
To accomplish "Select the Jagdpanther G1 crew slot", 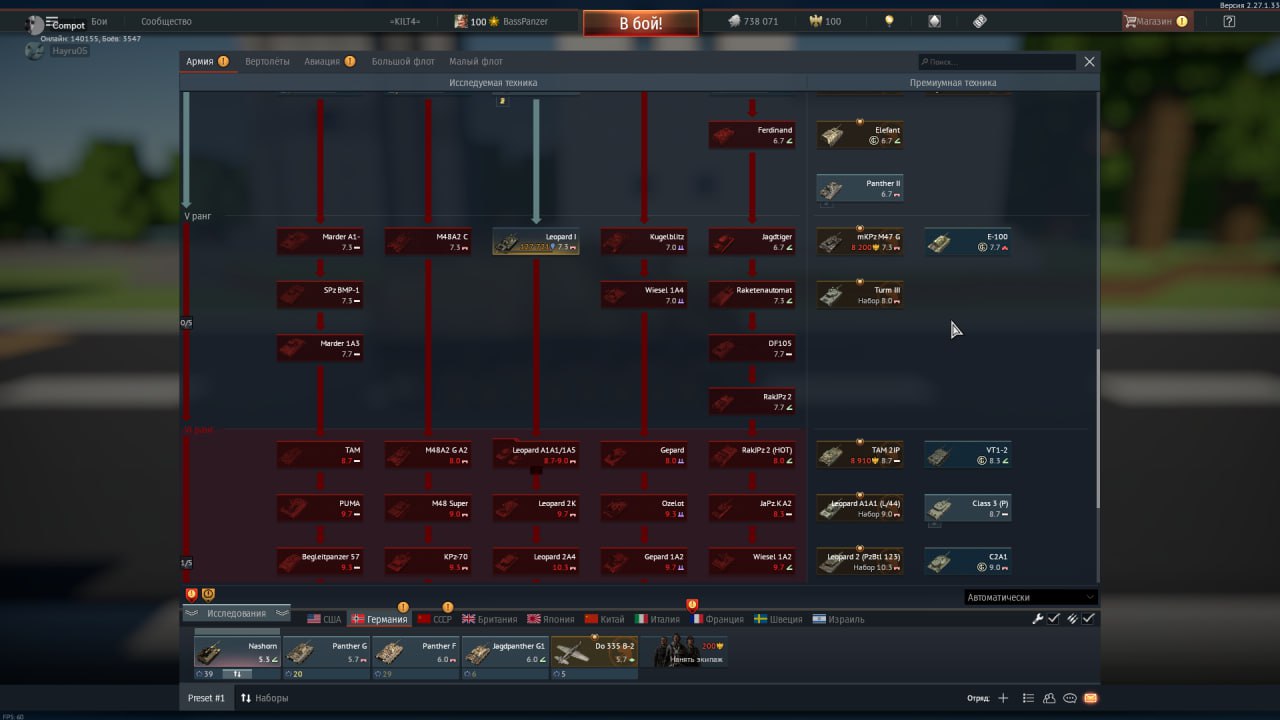I will point(505,657).
